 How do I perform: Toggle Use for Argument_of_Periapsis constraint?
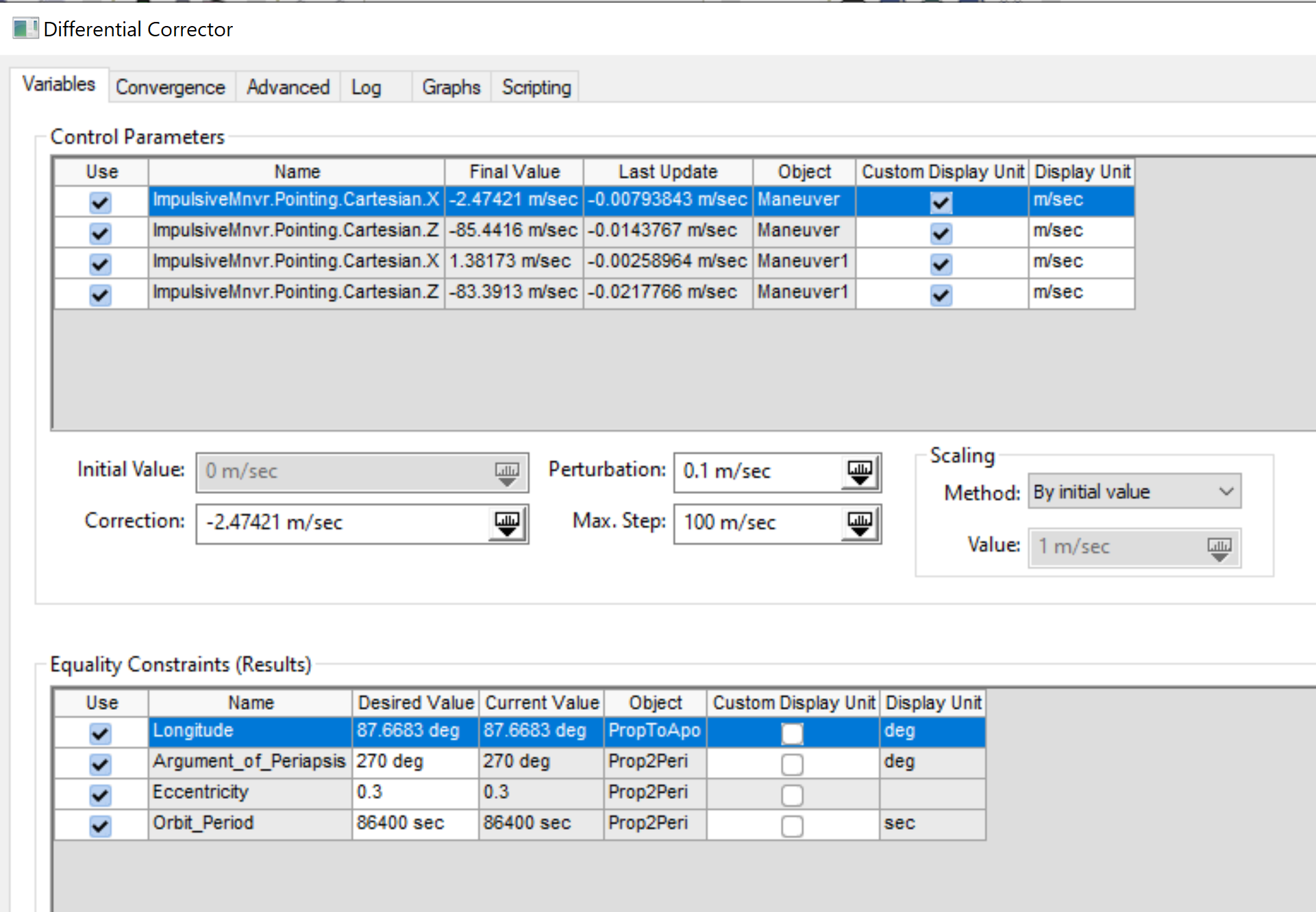click(100, 764)
